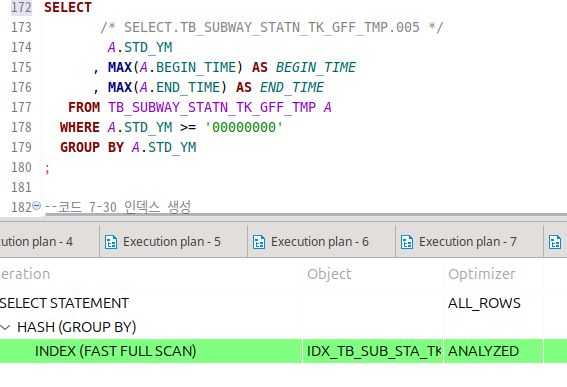The image size is (567, 387).
Task: Collapse the HASH (GROUP BY) node
Action: pos(5,328)
